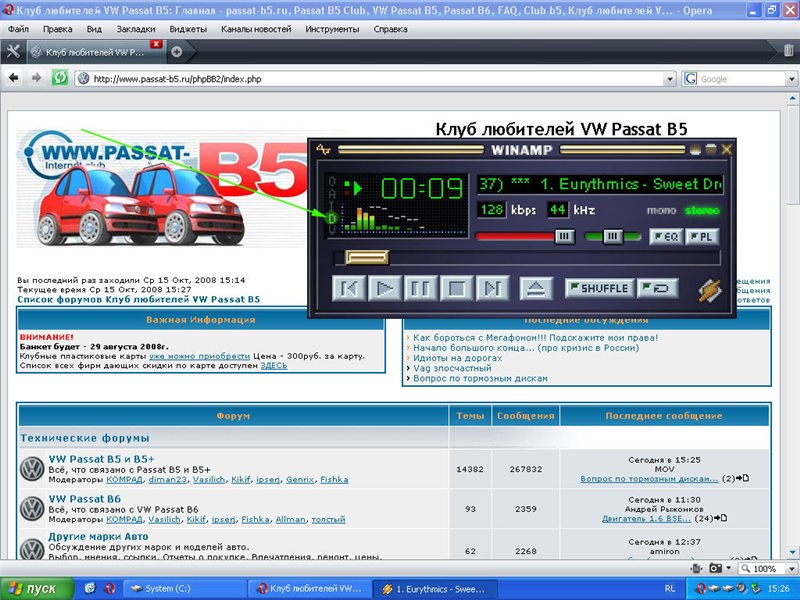This screenshot has height=600, width=800.
Task: Open new tab with plus icon
Action: pos(177,52)
